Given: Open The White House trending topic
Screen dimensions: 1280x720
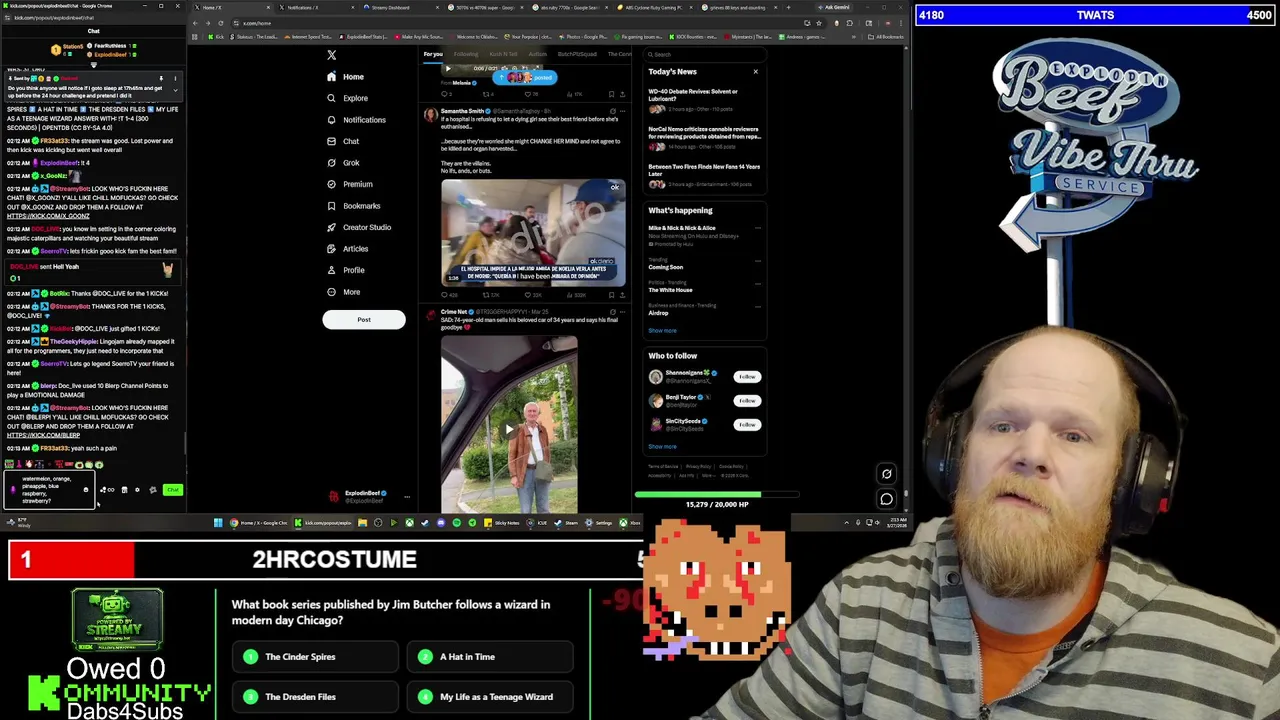Looking at the screenshot, I should click(670, 290).
